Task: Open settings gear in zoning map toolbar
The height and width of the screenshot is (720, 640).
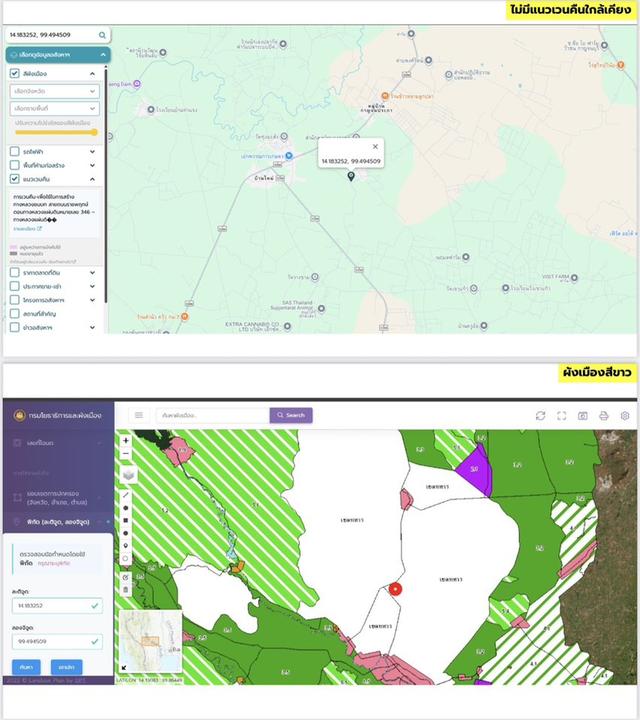Action: 625,415
